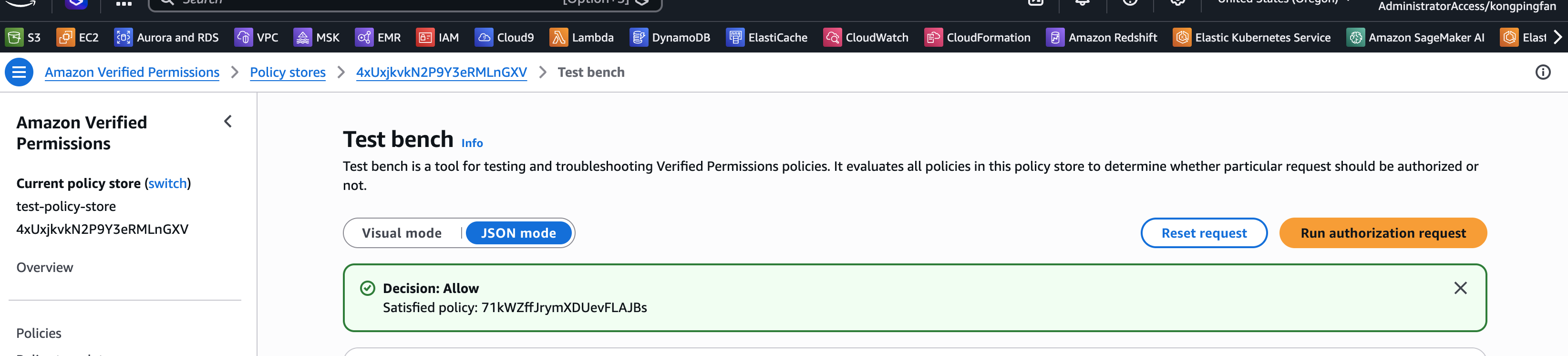The height and width of the screenshot is (356, 1568).
Task: Switch to Visual mode
Action: pos(402,233)
